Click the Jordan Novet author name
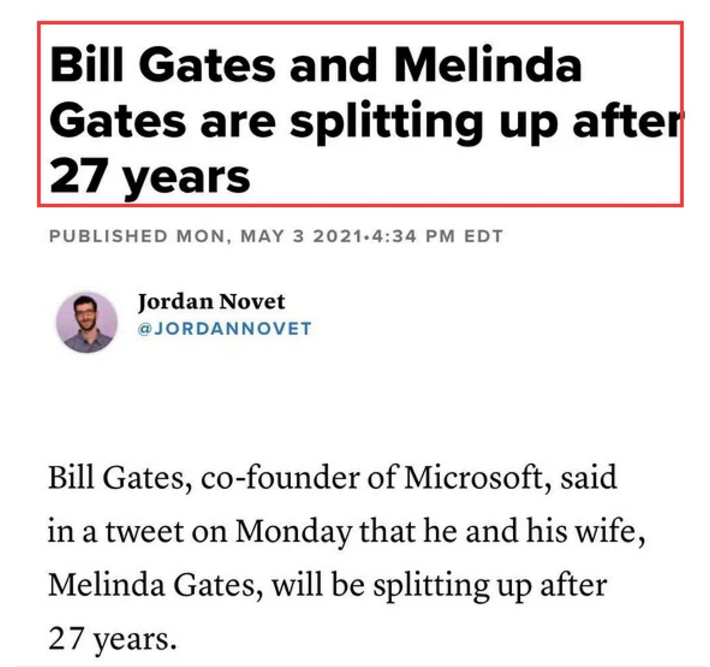This screenshot has width=710, height=667. coord(211,302)
